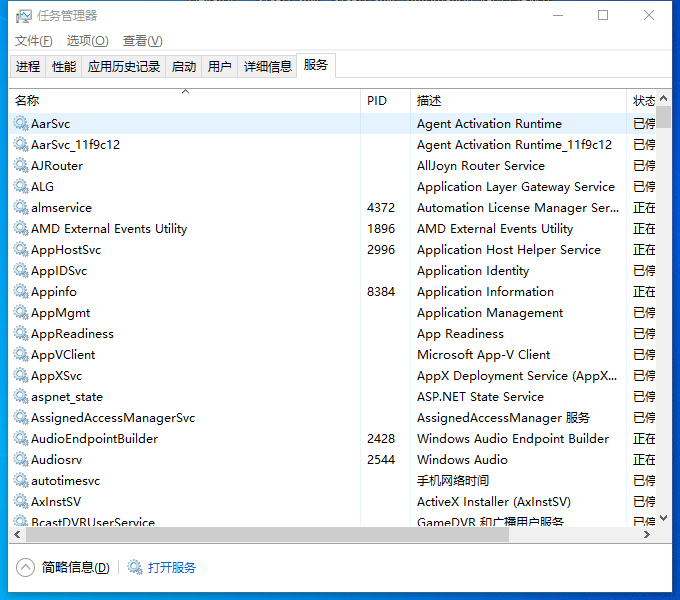Click description '手机网络时间'

coord(453,481)
